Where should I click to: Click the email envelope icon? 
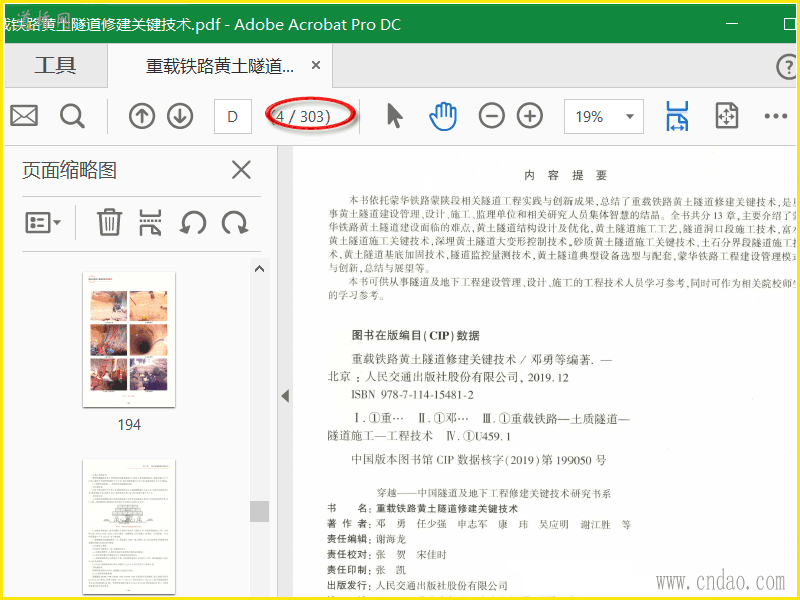pyautogui.click(x=24, y=116)
